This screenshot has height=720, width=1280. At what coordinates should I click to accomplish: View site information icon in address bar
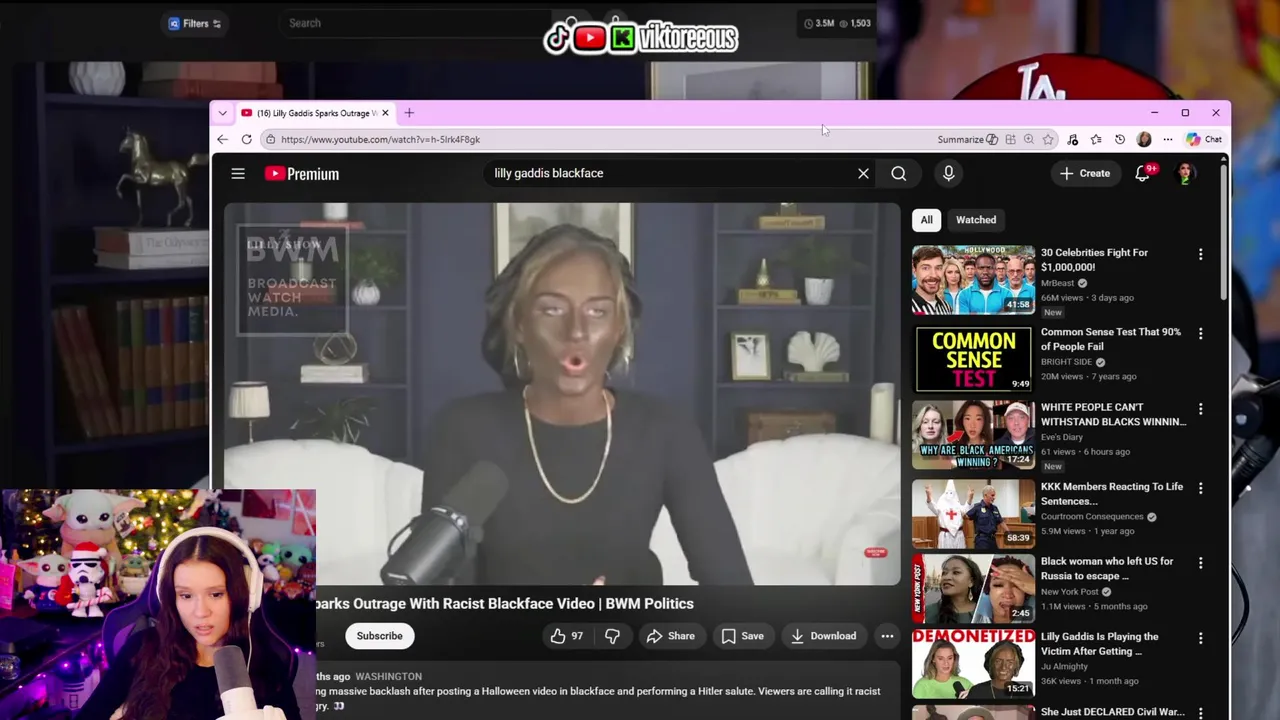tap(270, 140)
